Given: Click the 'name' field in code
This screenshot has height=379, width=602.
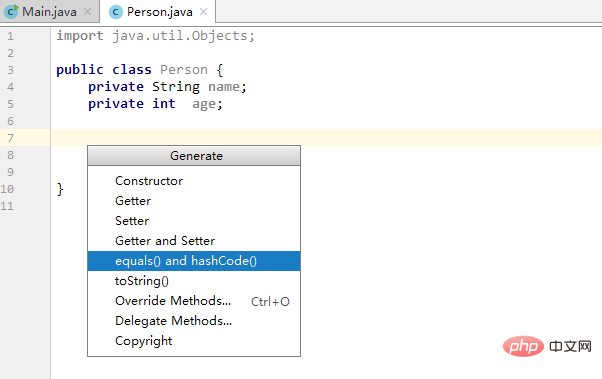Looking at the screenshot, I should (x=224, y=87).
